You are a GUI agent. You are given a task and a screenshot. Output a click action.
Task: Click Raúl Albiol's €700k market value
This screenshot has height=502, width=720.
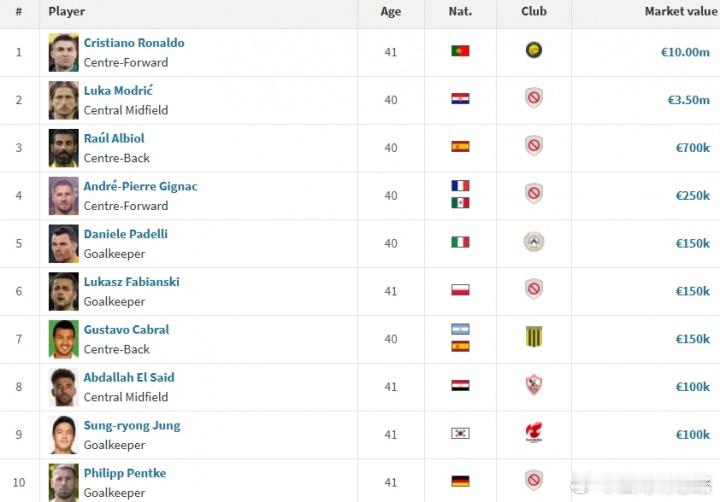(692, 148)
